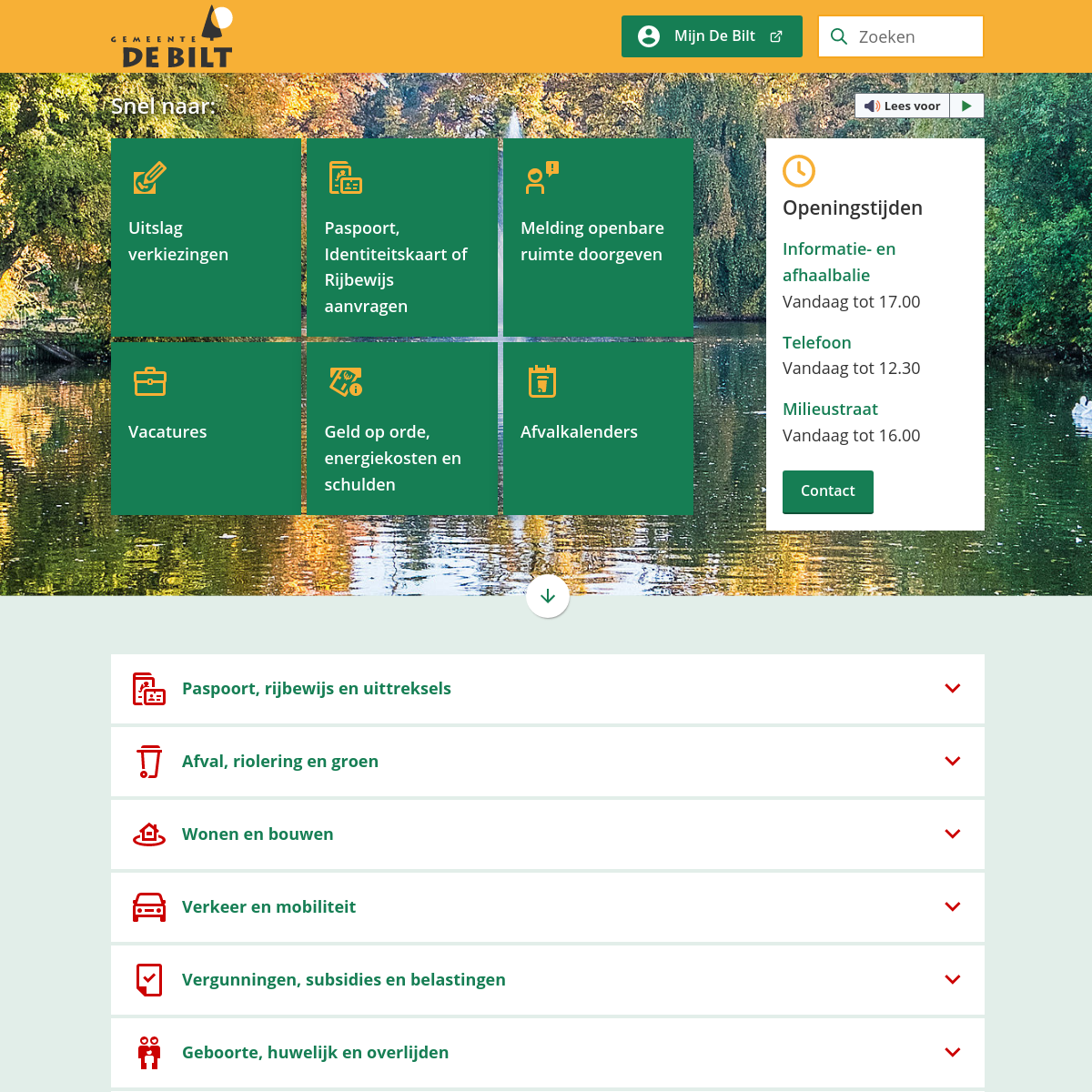This screenshot has width=1092, height=1092.
Task: Click the 'Vandaag tot 12.30' text
Action: click(x=852, y=369)
